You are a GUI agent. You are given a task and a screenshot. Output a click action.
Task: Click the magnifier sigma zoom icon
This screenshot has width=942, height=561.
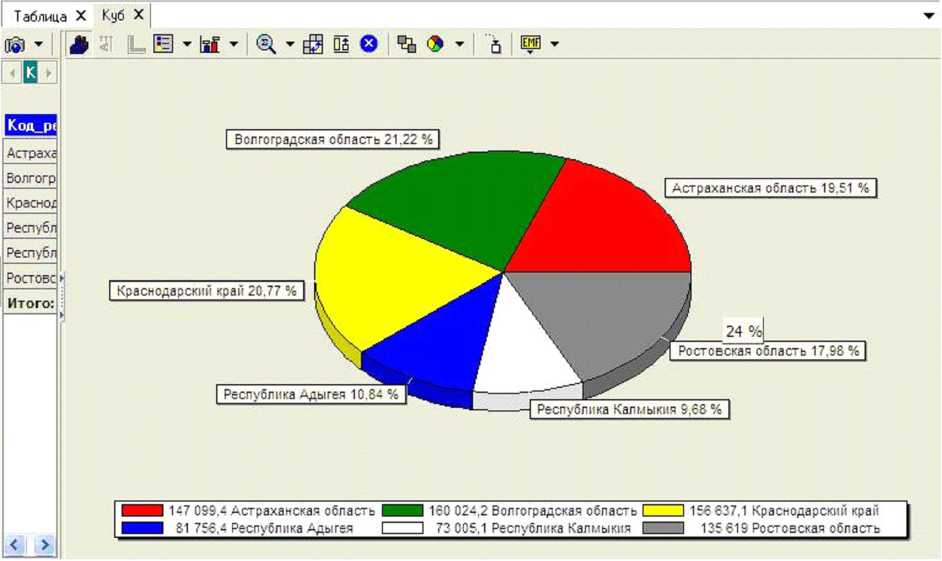point(266,44)
